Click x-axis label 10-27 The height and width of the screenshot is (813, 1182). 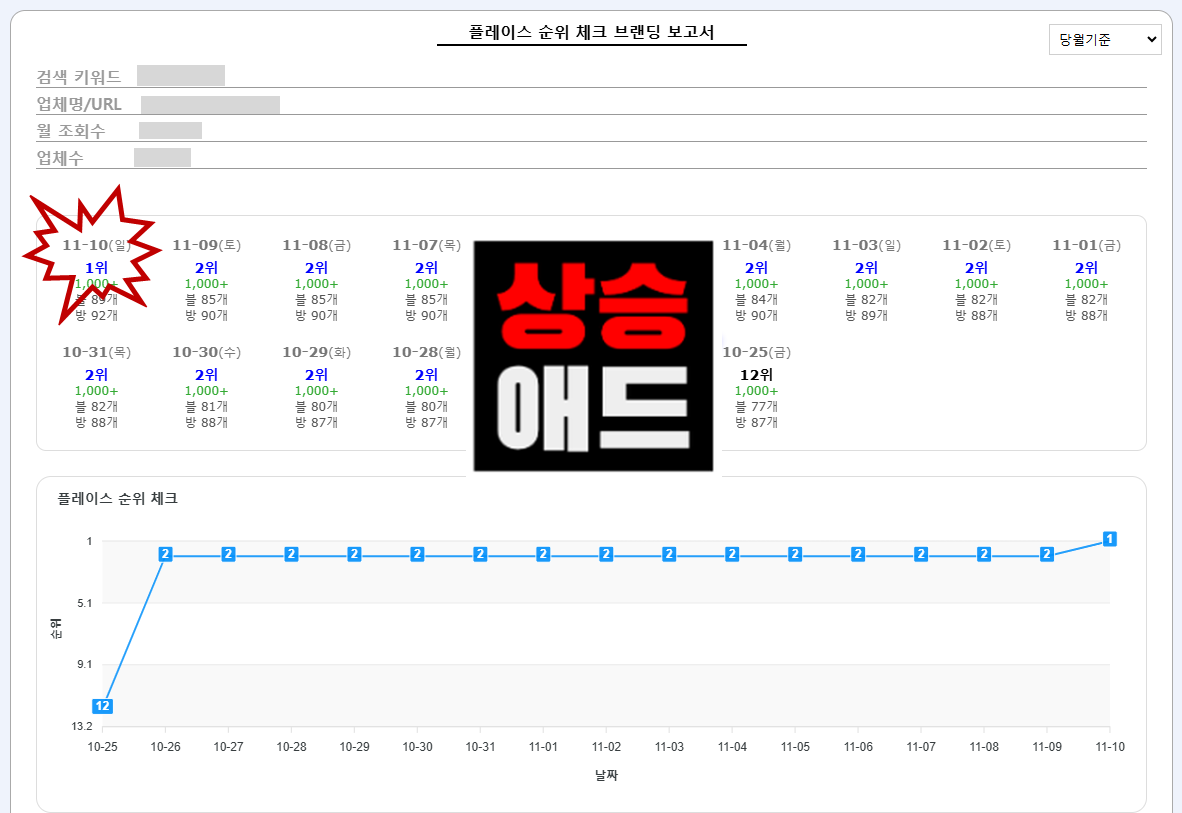coord(228,747)
